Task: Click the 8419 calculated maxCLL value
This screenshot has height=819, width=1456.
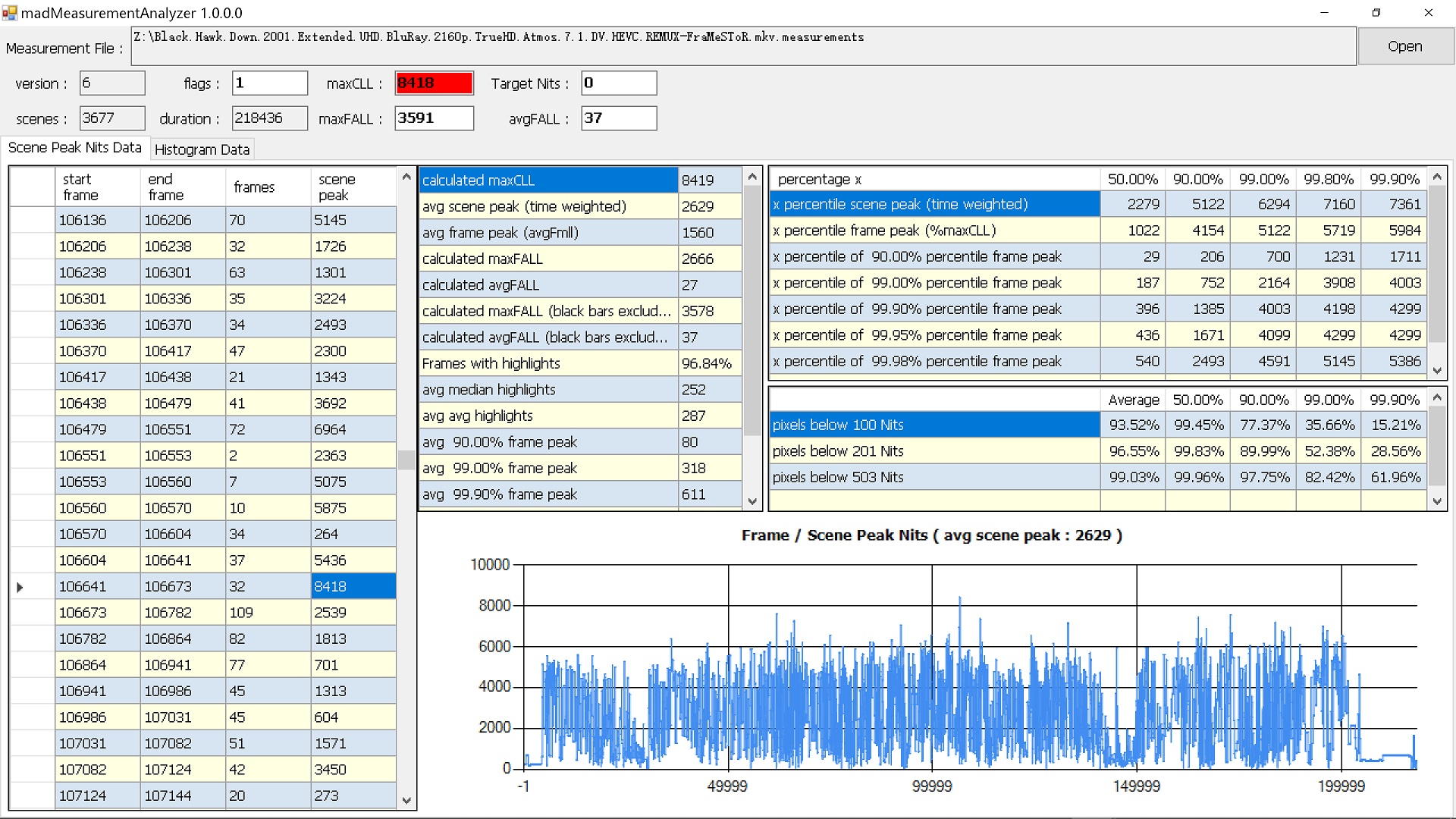Action: (710, 180)
